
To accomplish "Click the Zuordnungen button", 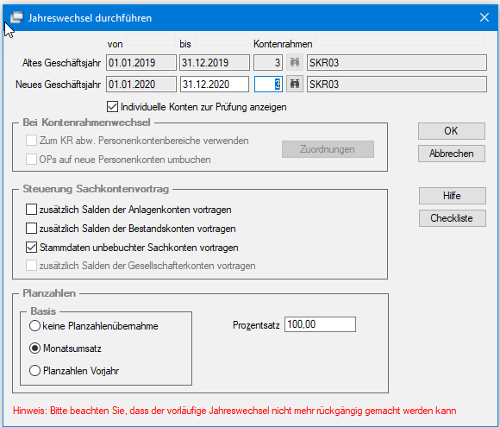I will pyautogui.click(x=328, y=149).
